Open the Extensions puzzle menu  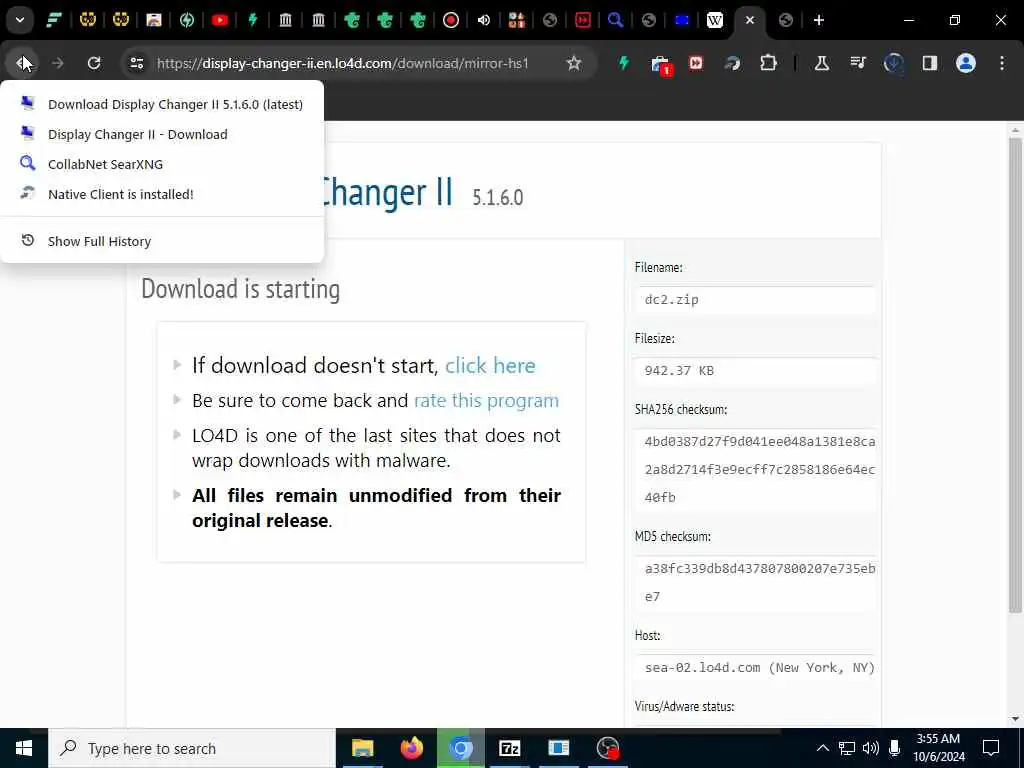click(768, 63)
